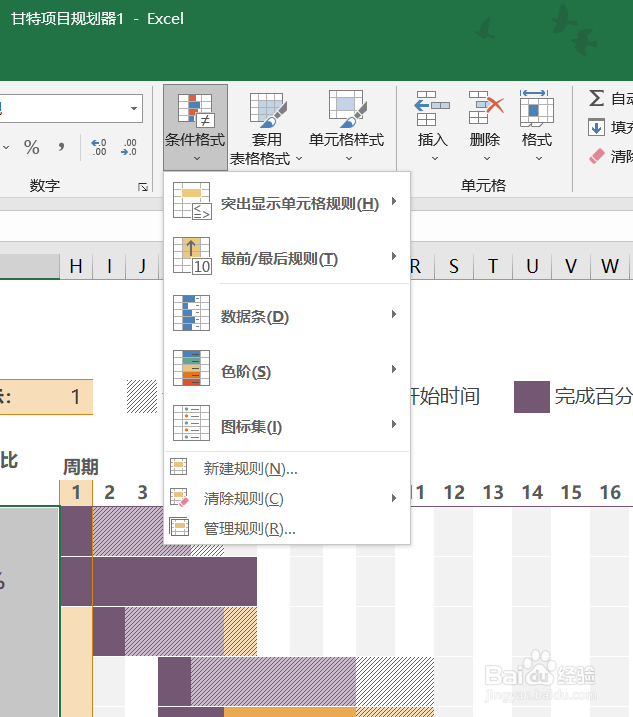Screen dimensions: 633x717
Task: Click the Data Bars icon
Action: tap(192, 313)
